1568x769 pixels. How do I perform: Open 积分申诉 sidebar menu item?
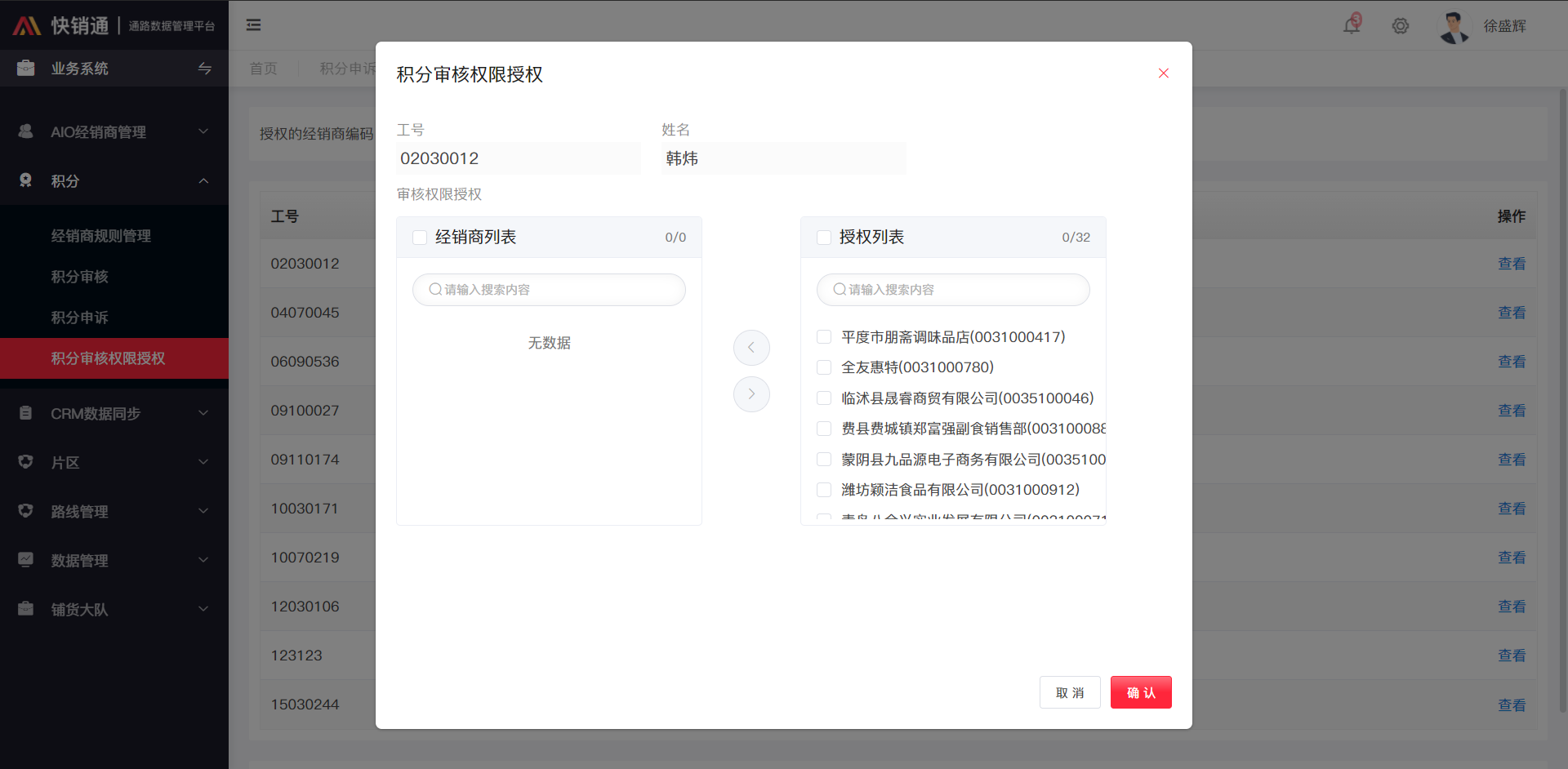pyautogui.click(x=114, y=318)
